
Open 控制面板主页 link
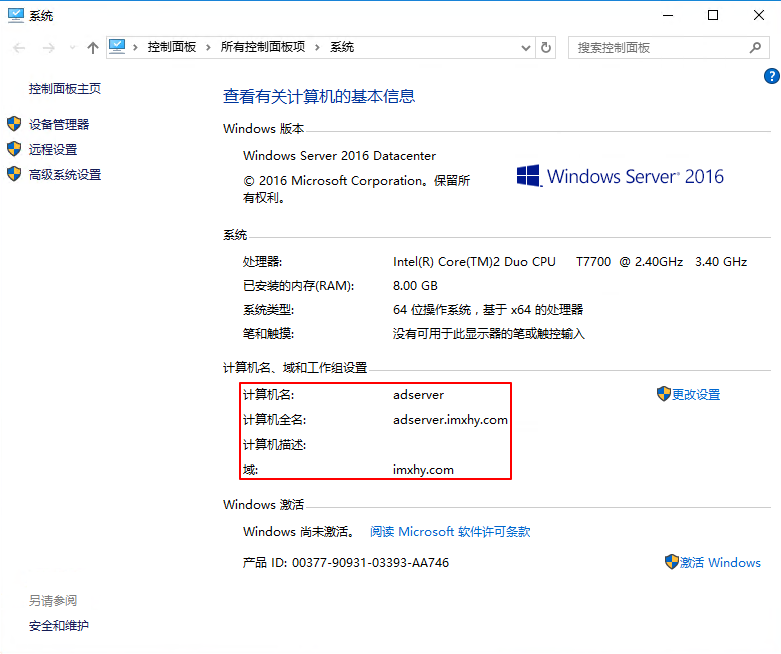pyautogui.click(x=65, y=88)
